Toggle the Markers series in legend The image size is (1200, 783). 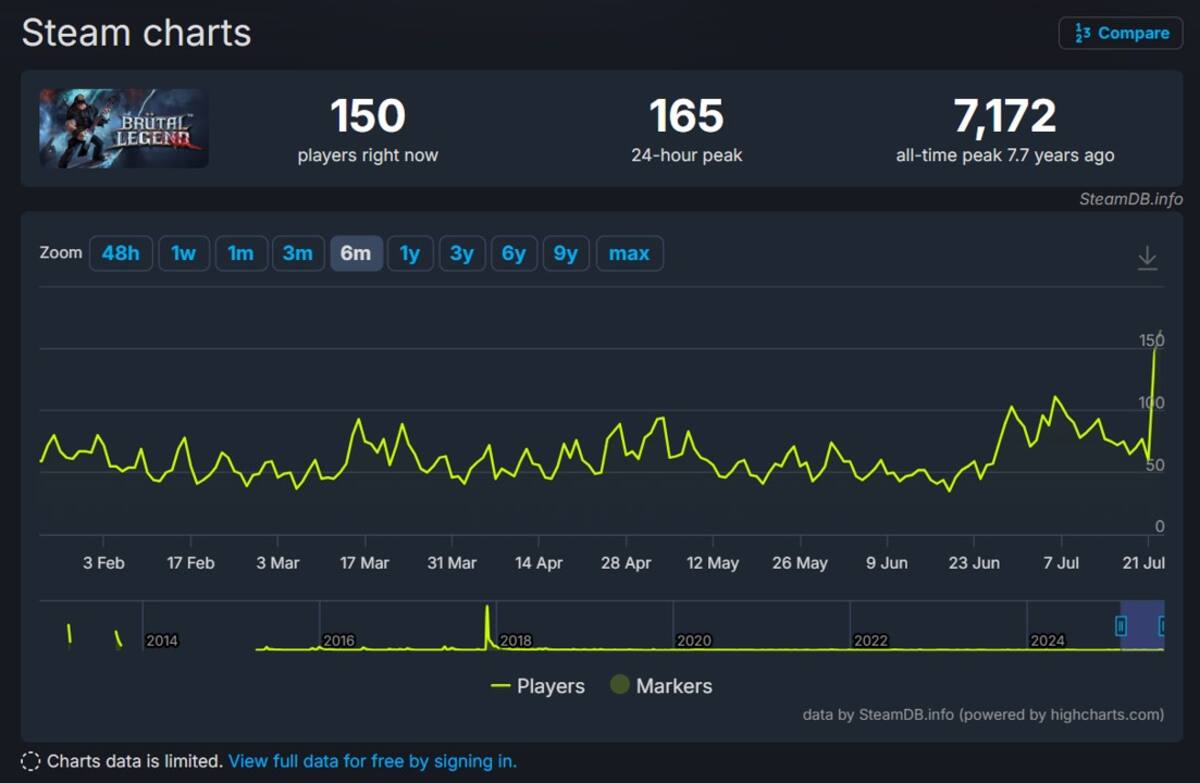coord(662,686)
